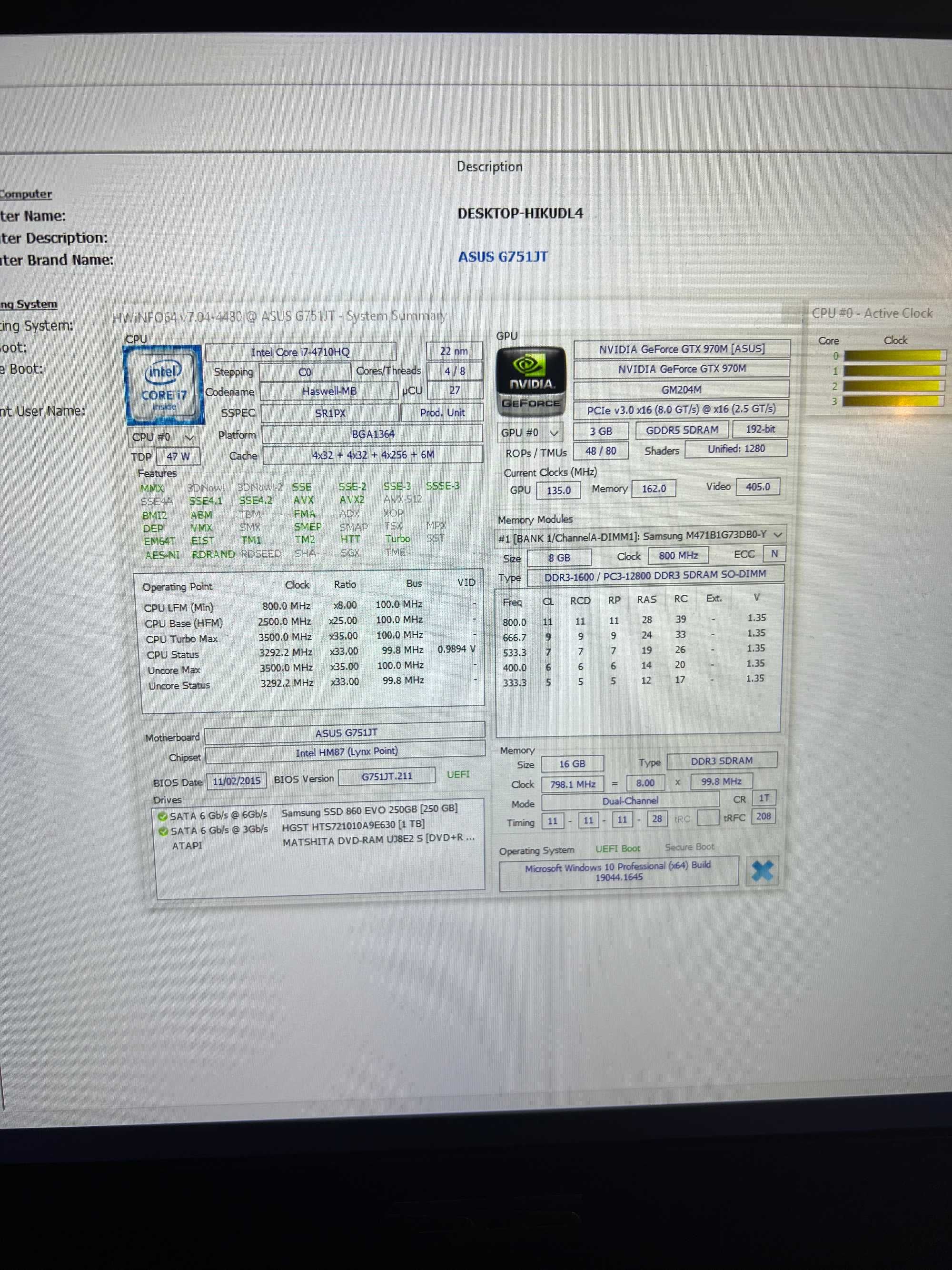Click the DDR3-1600 / PC3-12800 type field
This screenshot has height=1270, width=952.
tap(655, 575)
